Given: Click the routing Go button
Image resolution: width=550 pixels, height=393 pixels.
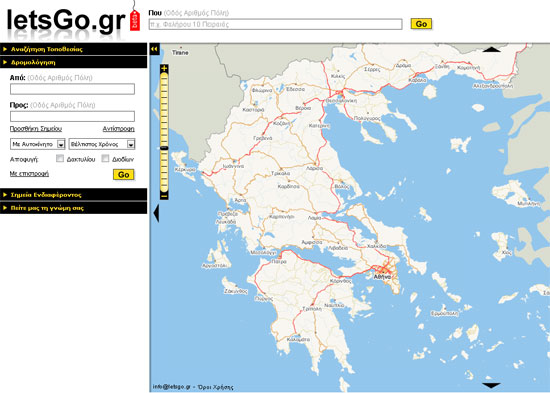Looking at the screenshot, I should pyautogui.click(x=123, y=174).
